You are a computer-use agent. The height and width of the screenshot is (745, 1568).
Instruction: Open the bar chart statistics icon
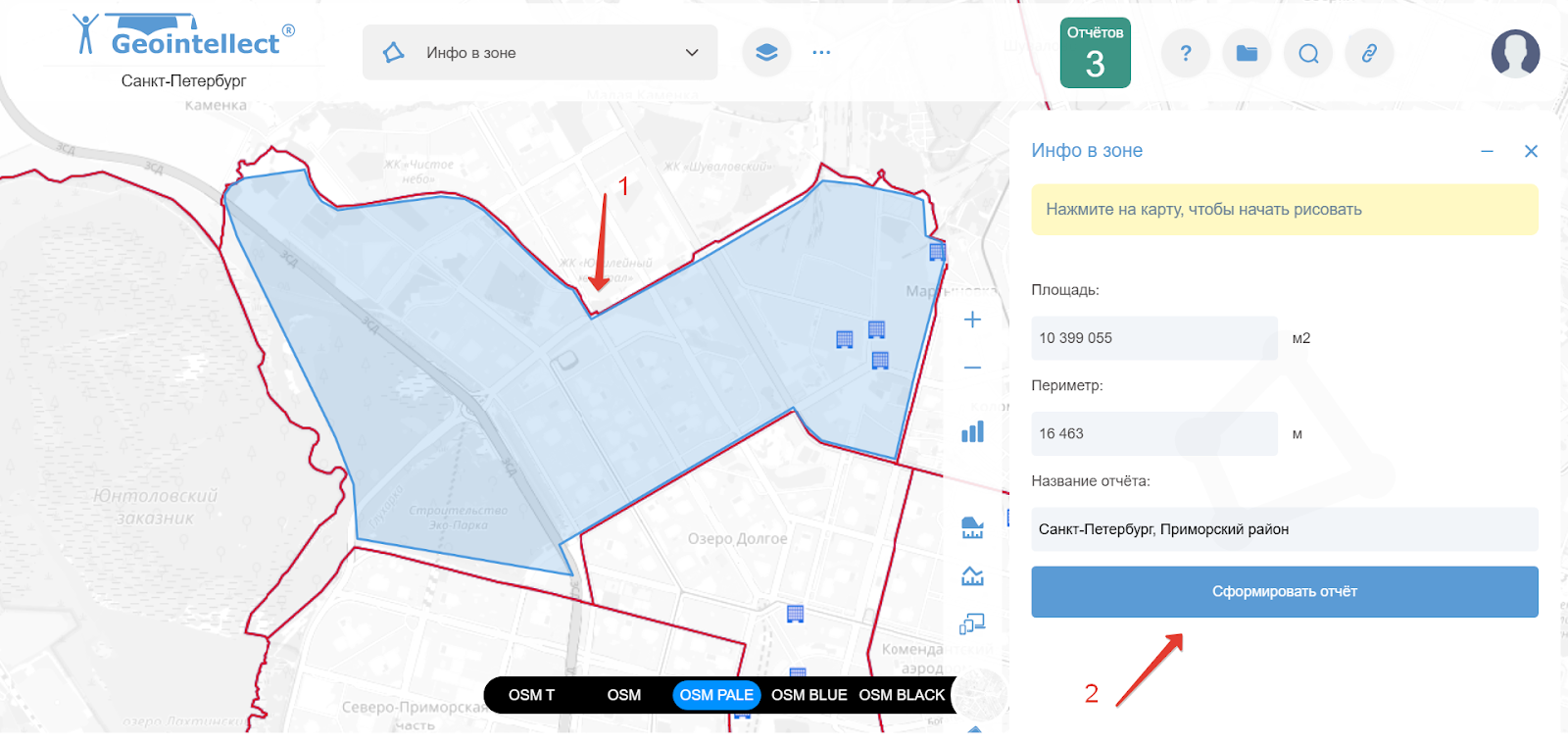(x=972, y=431)
